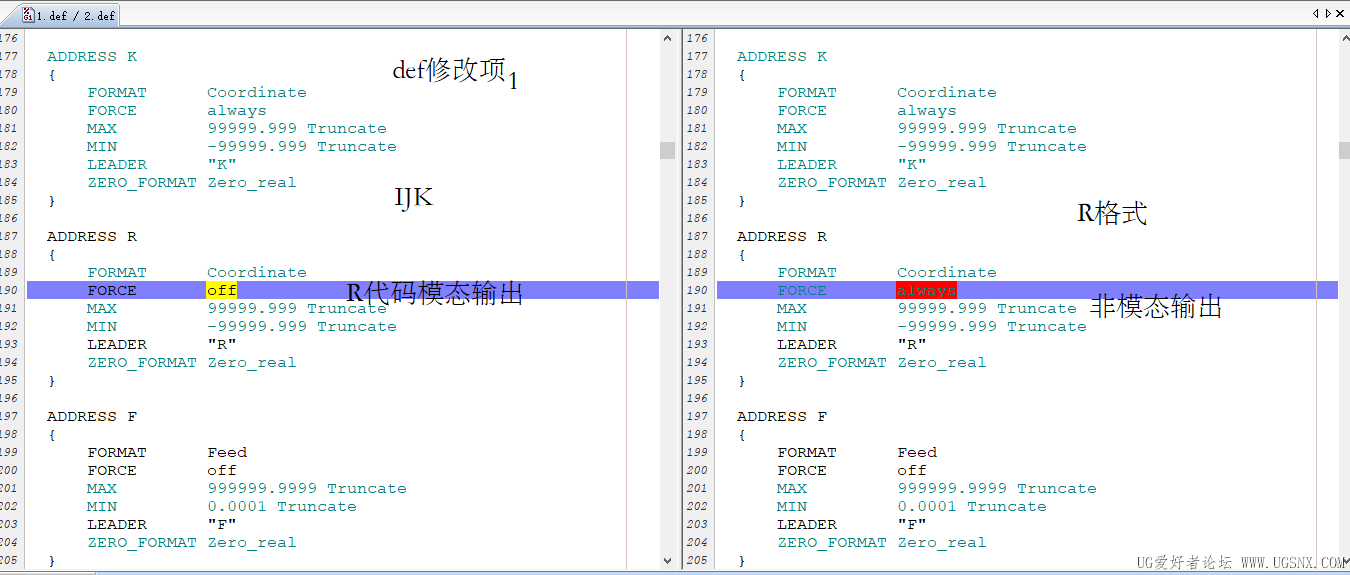Click LEADER "R" value in right pane
1350x575 pixels.
pos(912,345)
